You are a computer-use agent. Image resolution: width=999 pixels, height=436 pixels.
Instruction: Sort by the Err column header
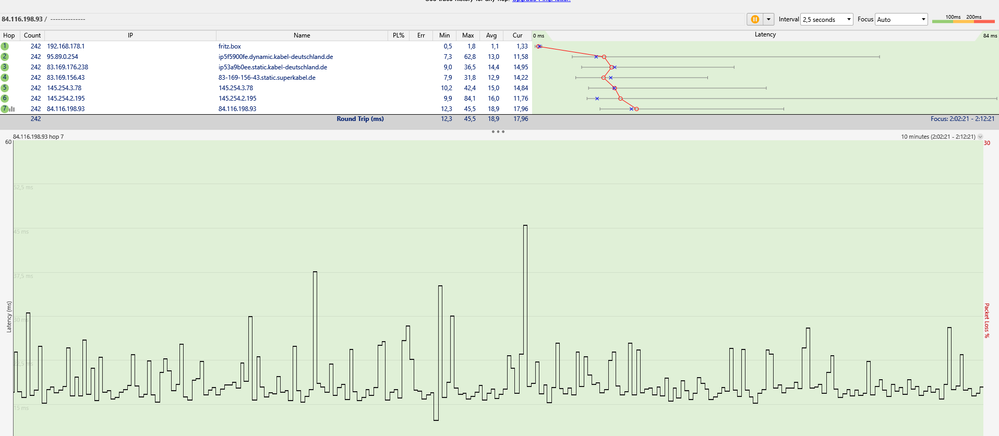click(421, 35)
